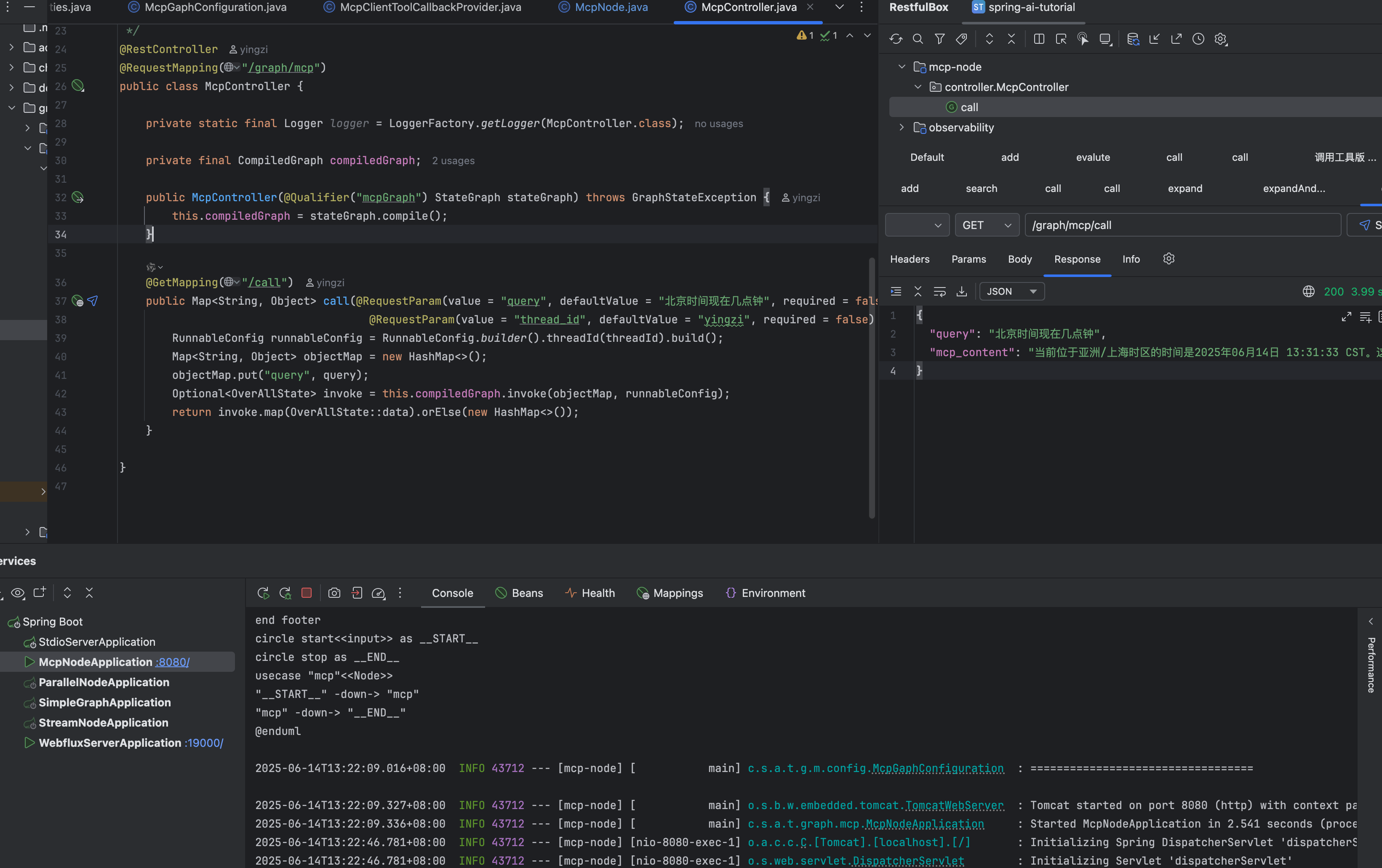
Task: Click the RestfulBox refresh icon
Action: 896,39
